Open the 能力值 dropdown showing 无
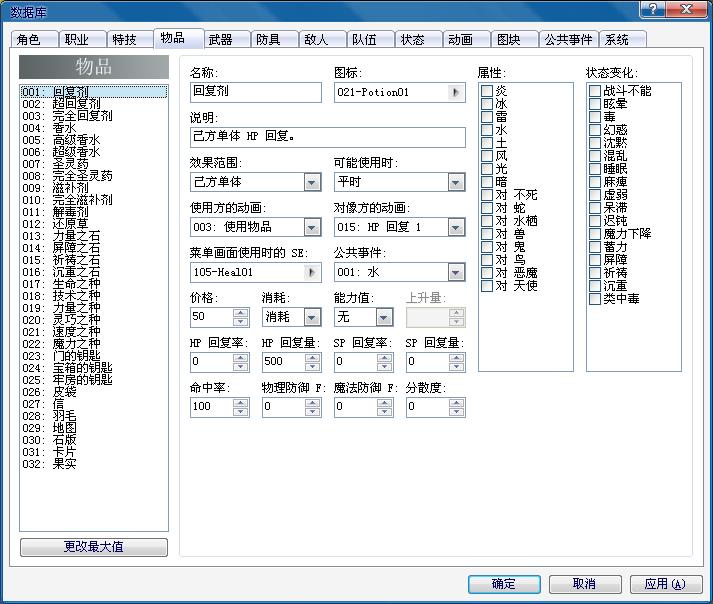Image resolution: width=713 pixels, height=604 pixels. (384, 317)
